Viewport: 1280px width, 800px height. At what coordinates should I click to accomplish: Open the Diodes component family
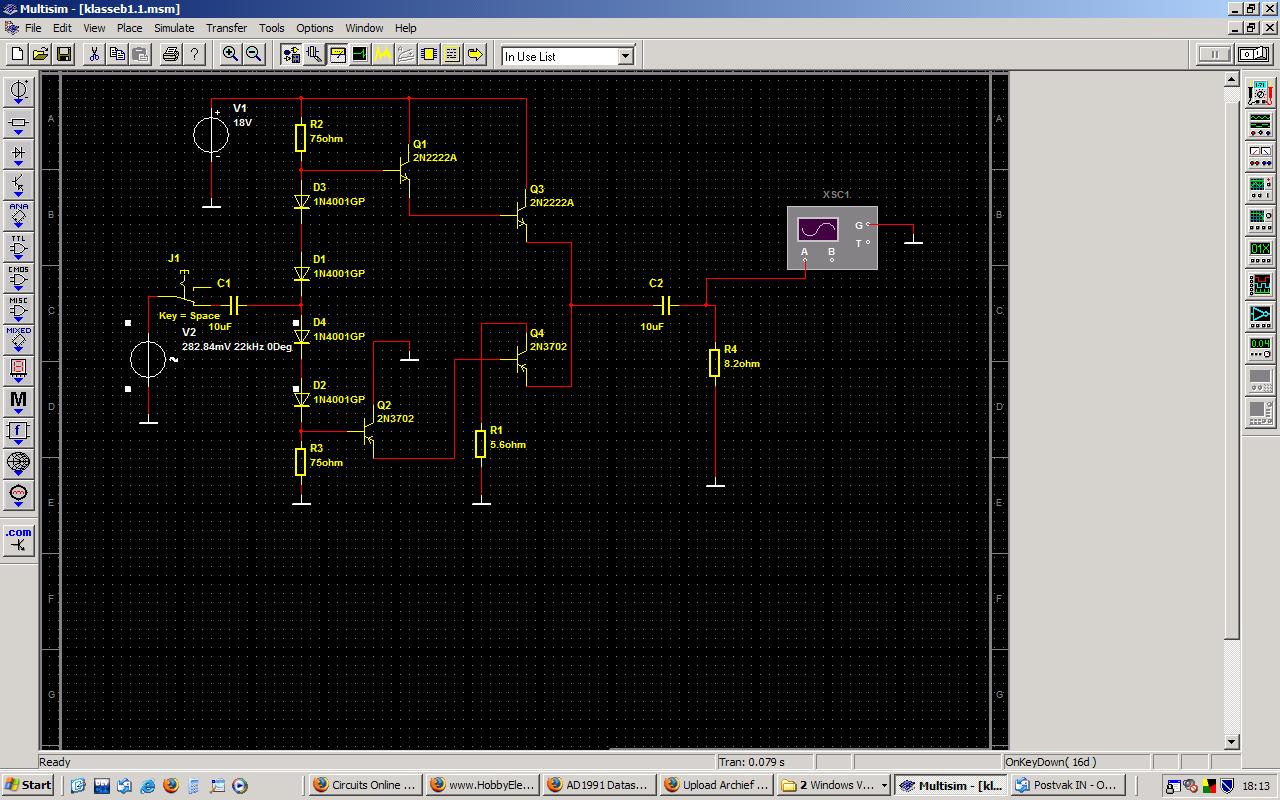19,154
